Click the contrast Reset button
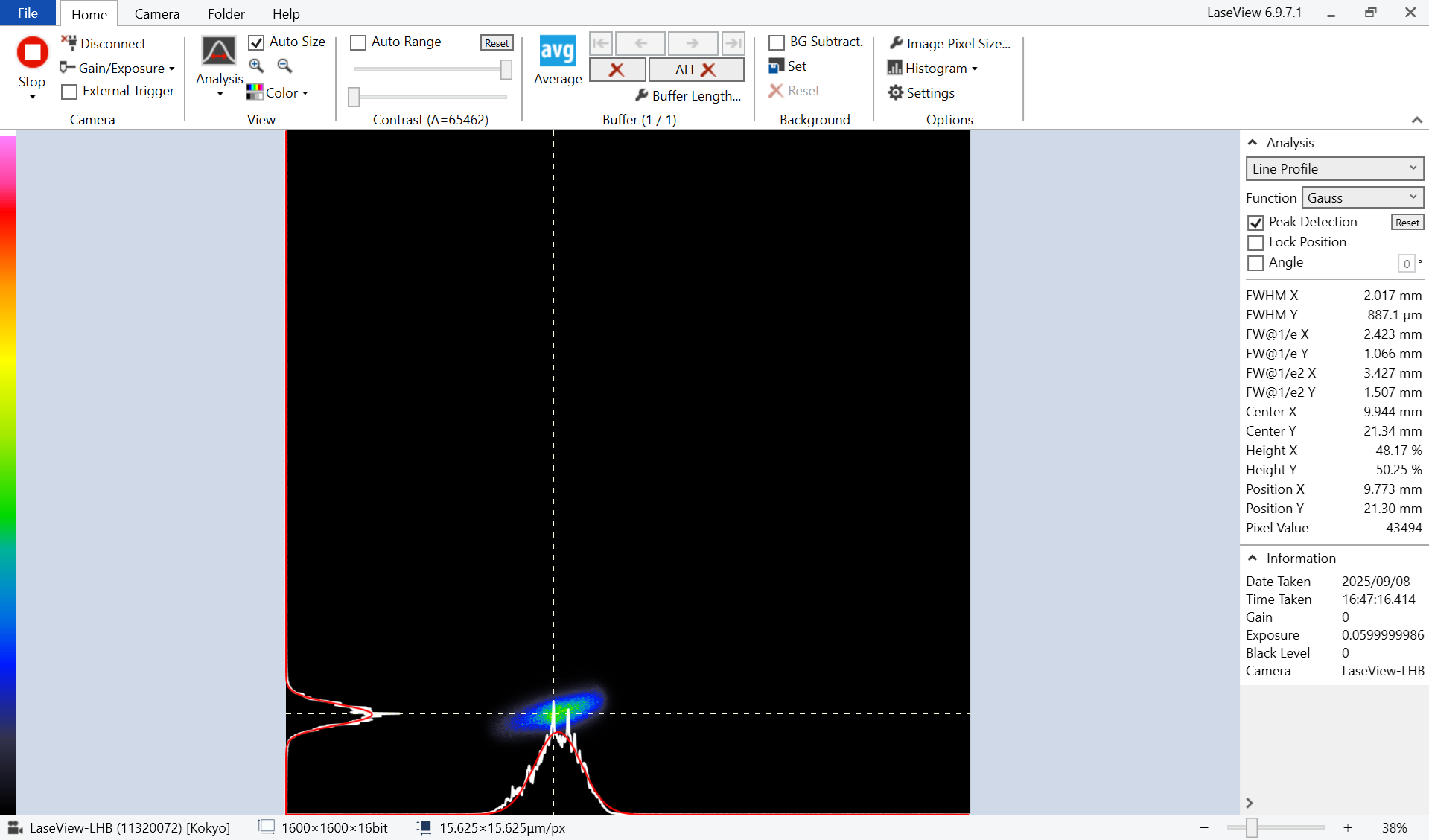Image resolution: width=1429 pixels, height=840 pixels. (497, 43)
